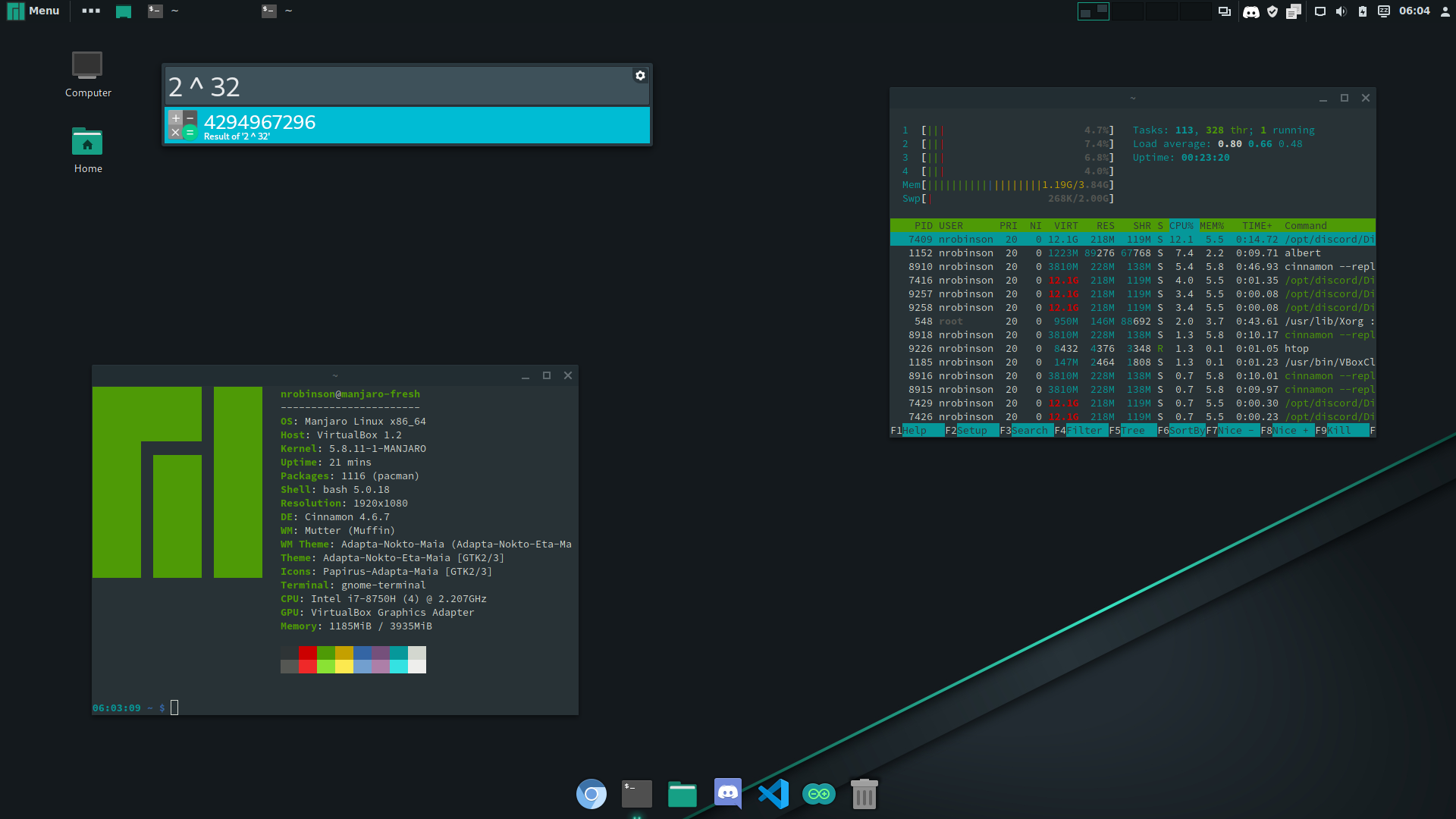Mute the system volume in the tray
The height and width of the screenshot is (819, 1456).
click(x=1341, y=11)
